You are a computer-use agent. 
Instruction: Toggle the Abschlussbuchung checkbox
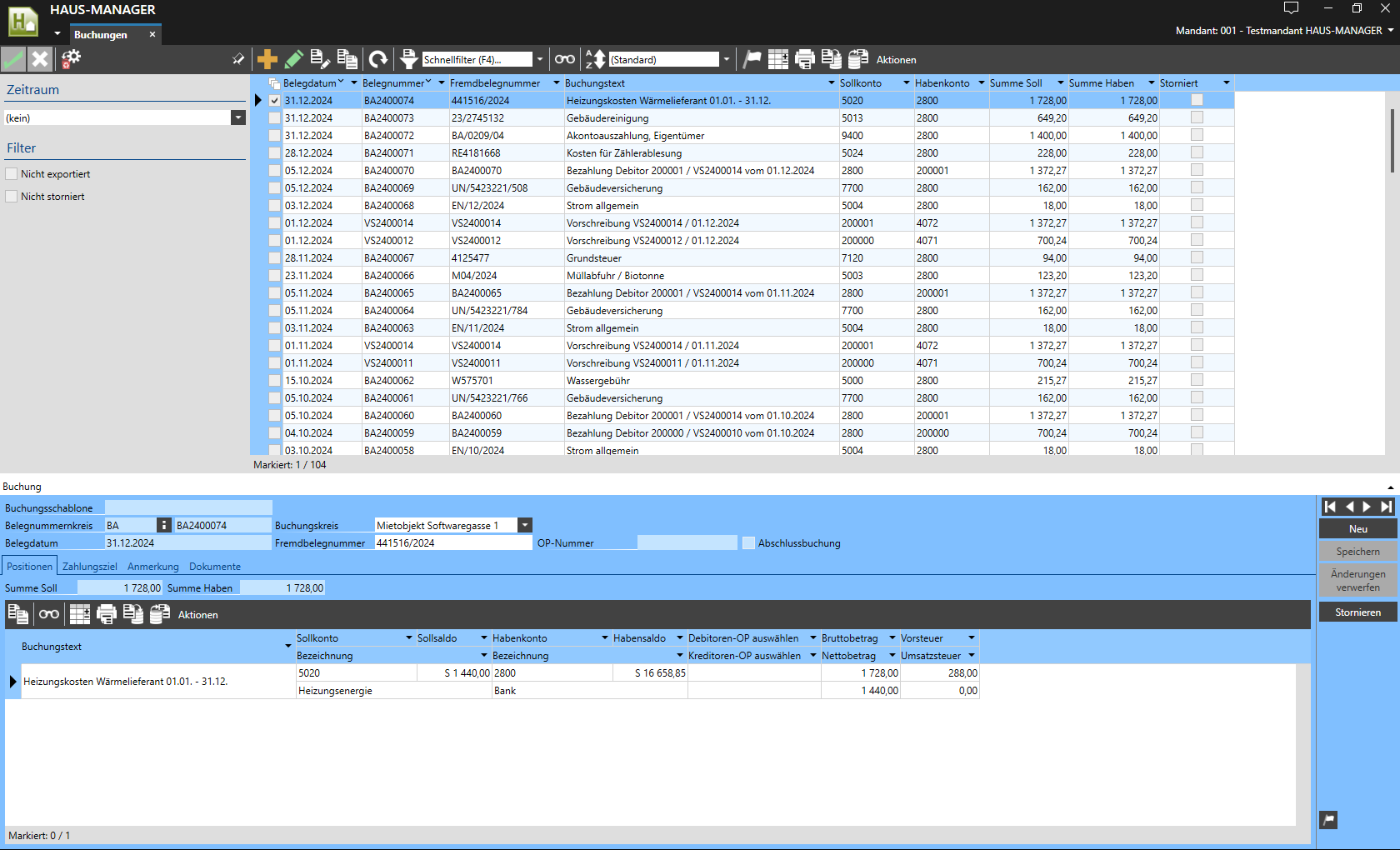[748, 543]
